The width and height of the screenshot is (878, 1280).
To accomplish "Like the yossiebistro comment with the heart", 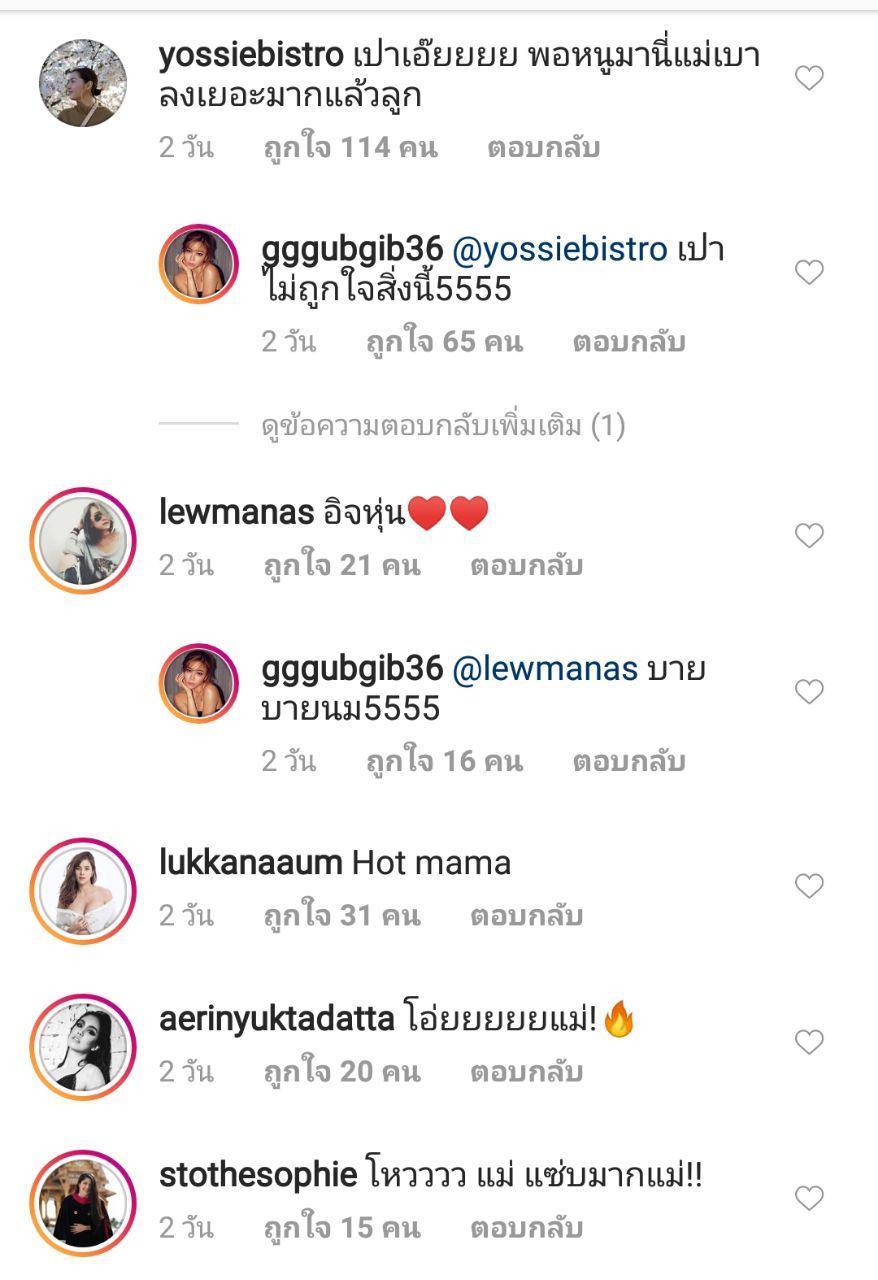I will 808,78.
